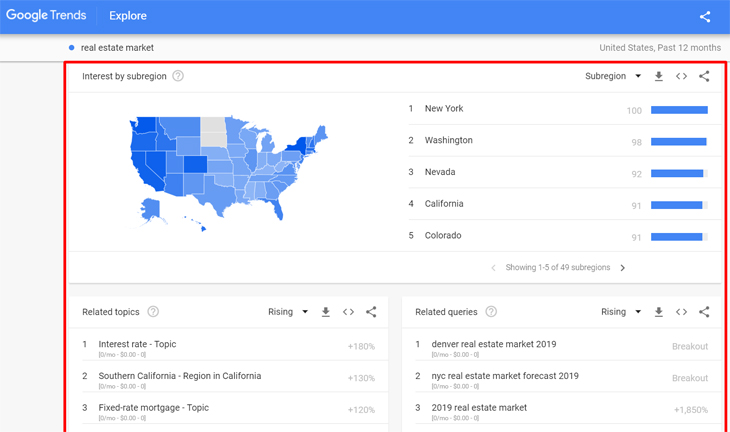Screen dimensions: 730x432
Task: Click Nevada's interest bar showing 92
Action: coord(679,173)
